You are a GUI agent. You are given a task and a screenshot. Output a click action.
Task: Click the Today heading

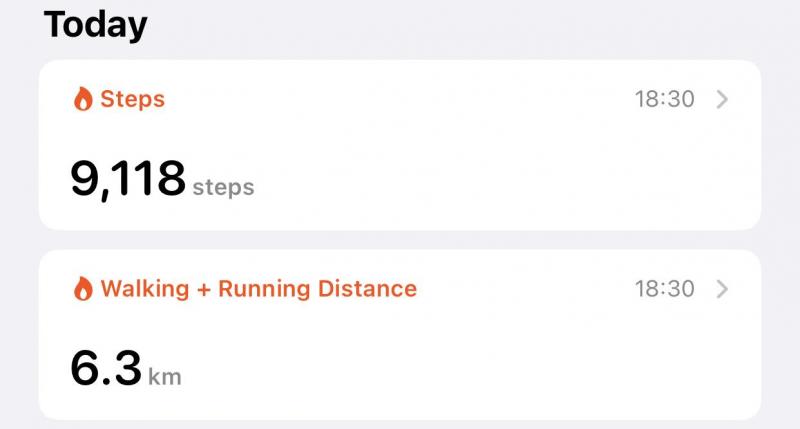pos(95,24)
